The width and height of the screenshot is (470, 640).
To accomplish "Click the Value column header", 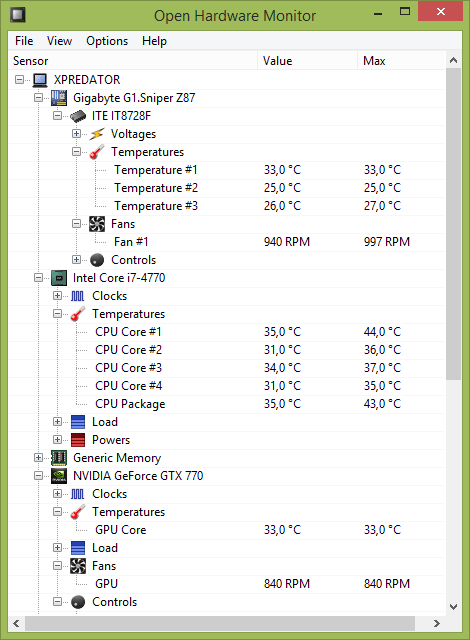I will 307,61.
